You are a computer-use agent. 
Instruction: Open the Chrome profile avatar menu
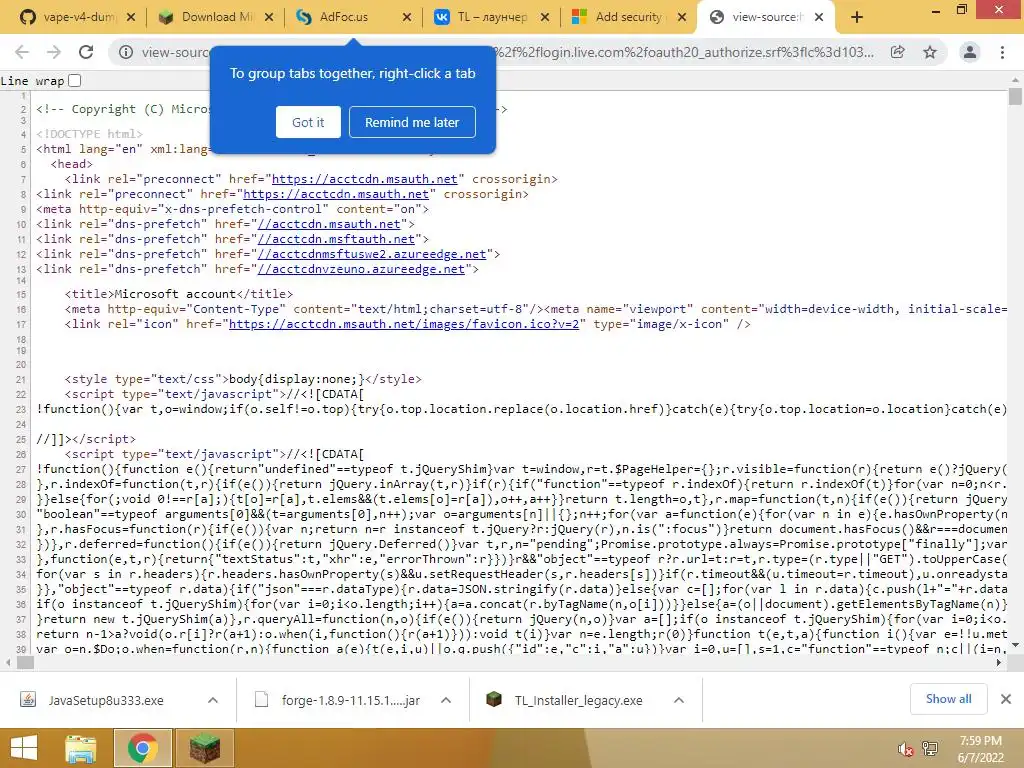point(970,52)
